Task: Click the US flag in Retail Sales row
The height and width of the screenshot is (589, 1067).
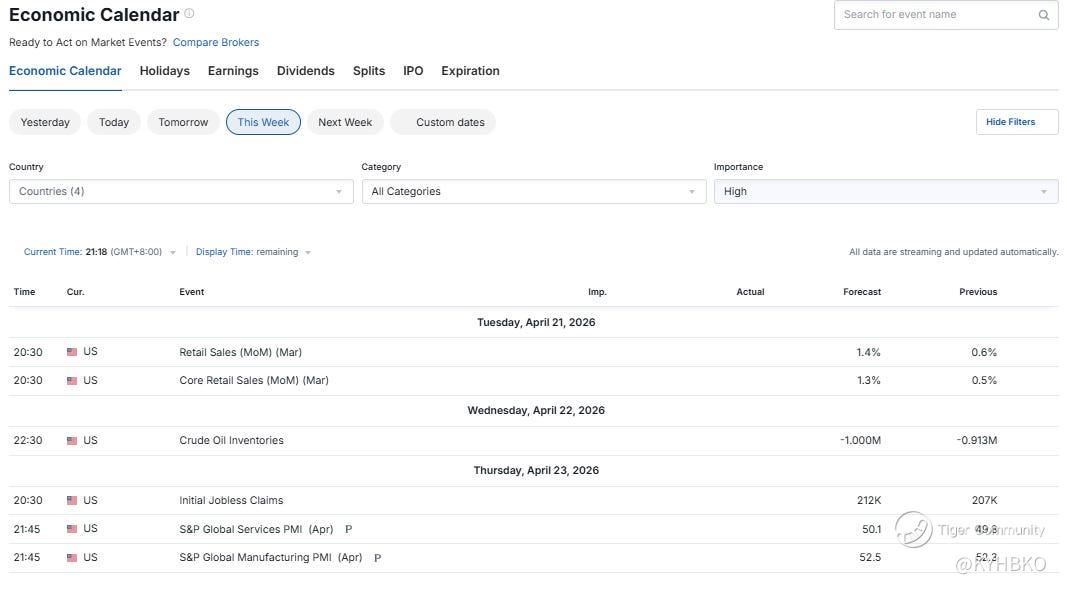Action: 72,352
